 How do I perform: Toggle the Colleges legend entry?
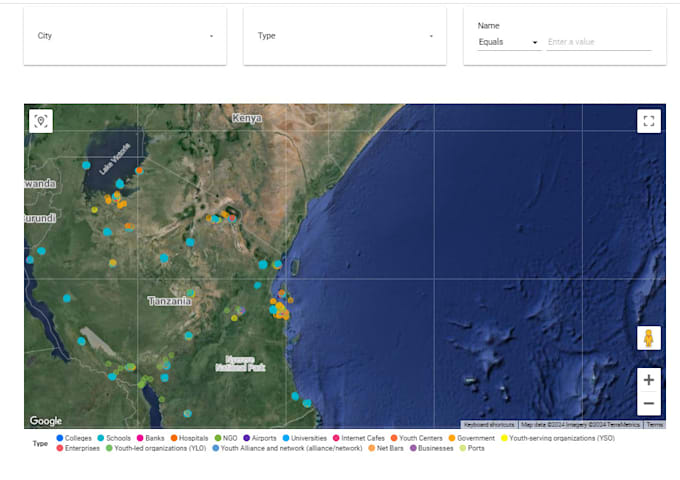[74, 438]
